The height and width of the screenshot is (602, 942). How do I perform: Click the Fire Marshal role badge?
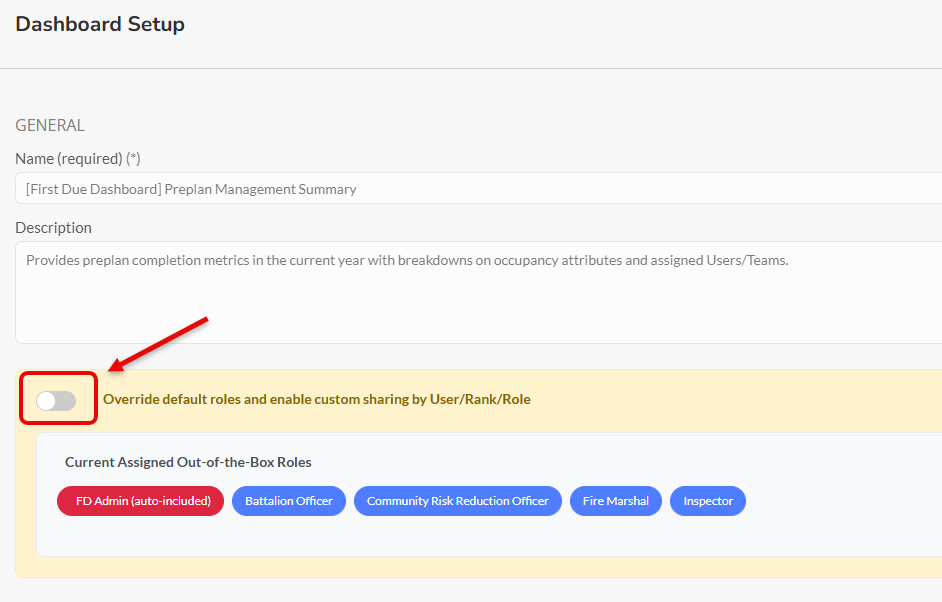616,501
